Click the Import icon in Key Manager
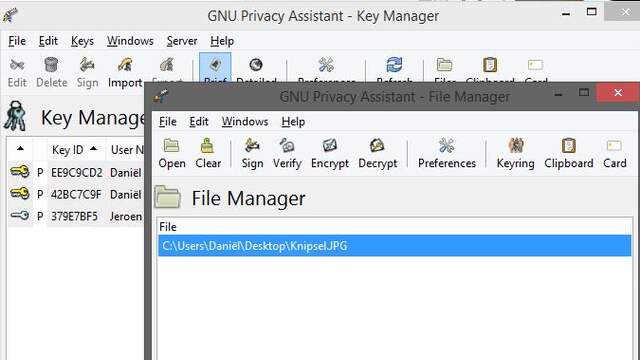 point(125,73)
